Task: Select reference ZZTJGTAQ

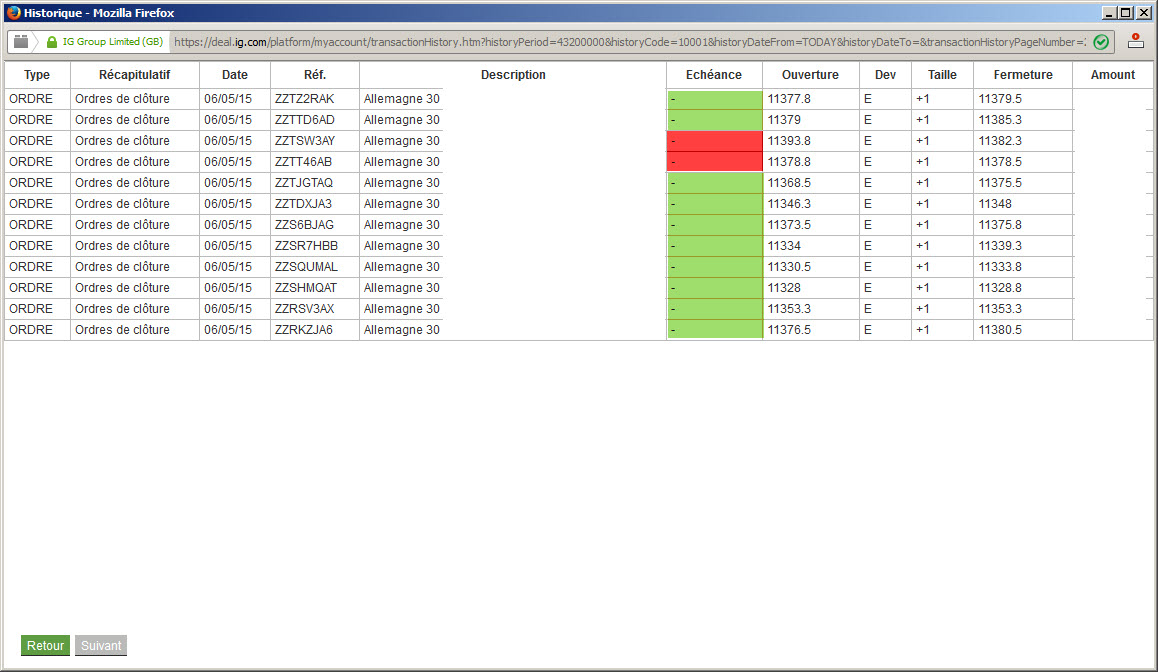Action: (304, 182)
